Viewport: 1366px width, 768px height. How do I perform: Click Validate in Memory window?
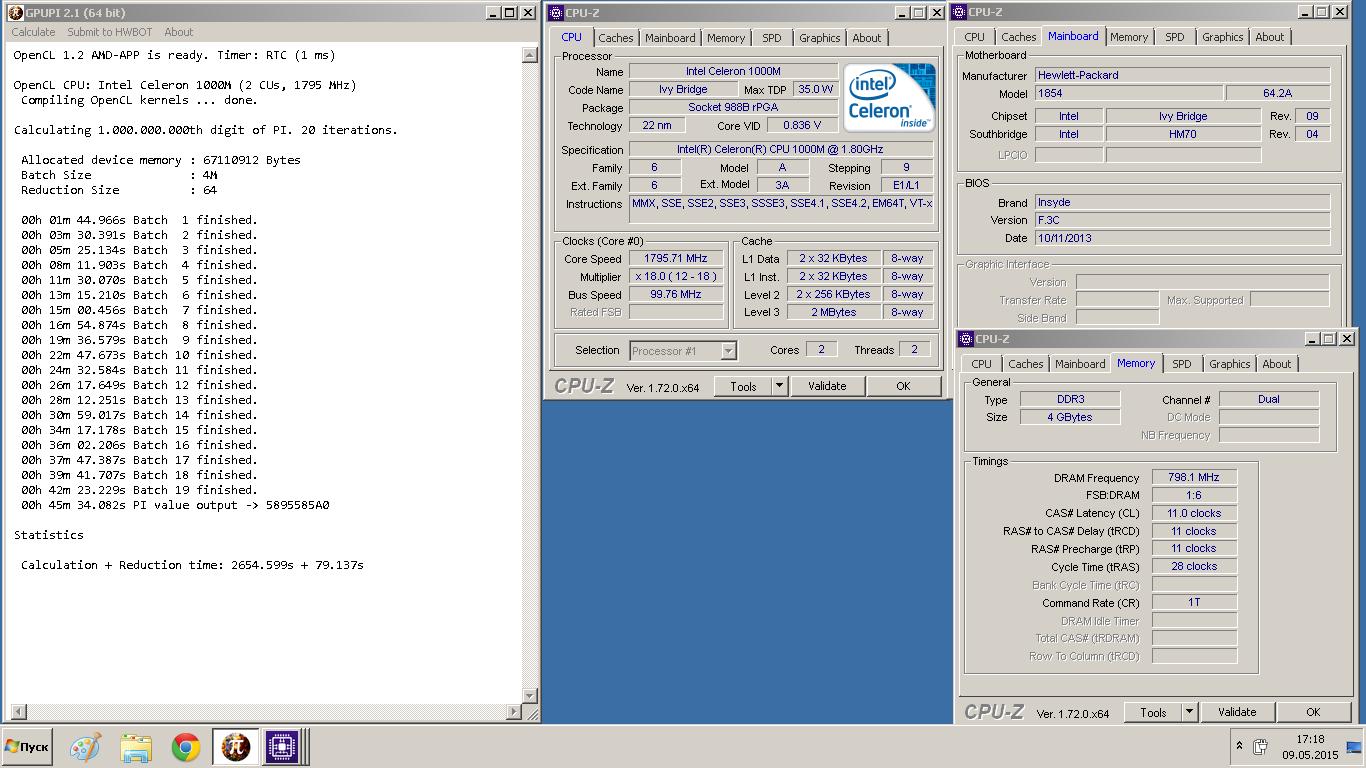click(x=1237, y=712)
